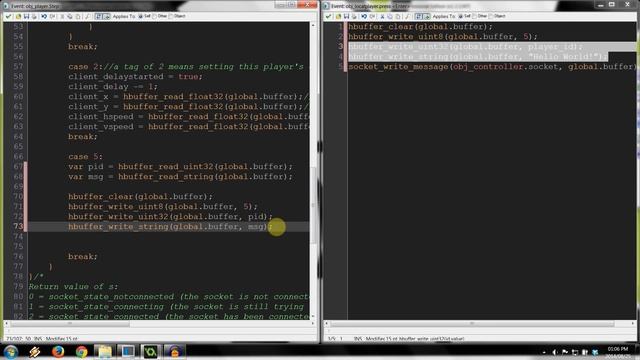Click line 2 hbuffer_write_uint8 in right editor
This screenshot has width=640, height=360.
coord(443,37)
